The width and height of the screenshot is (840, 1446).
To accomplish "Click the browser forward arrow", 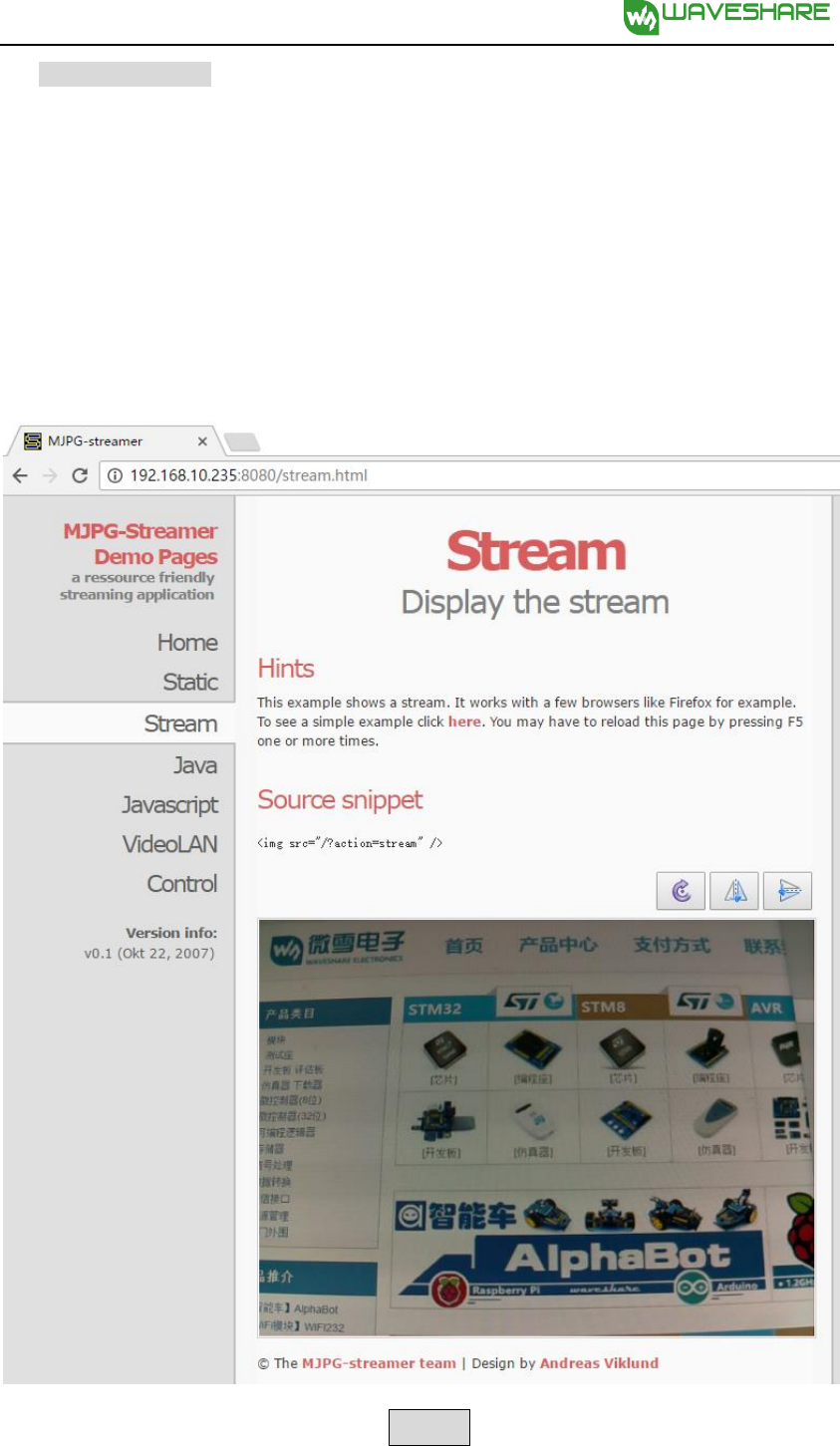I will (x=50, y=475).
